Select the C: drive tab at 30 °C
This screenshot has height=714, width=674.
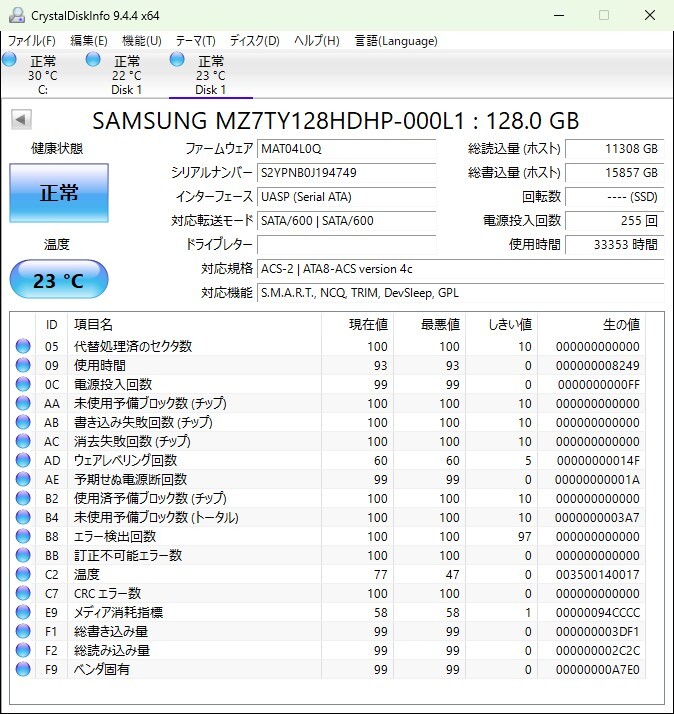pyautogui.click(x=43, y=75)
